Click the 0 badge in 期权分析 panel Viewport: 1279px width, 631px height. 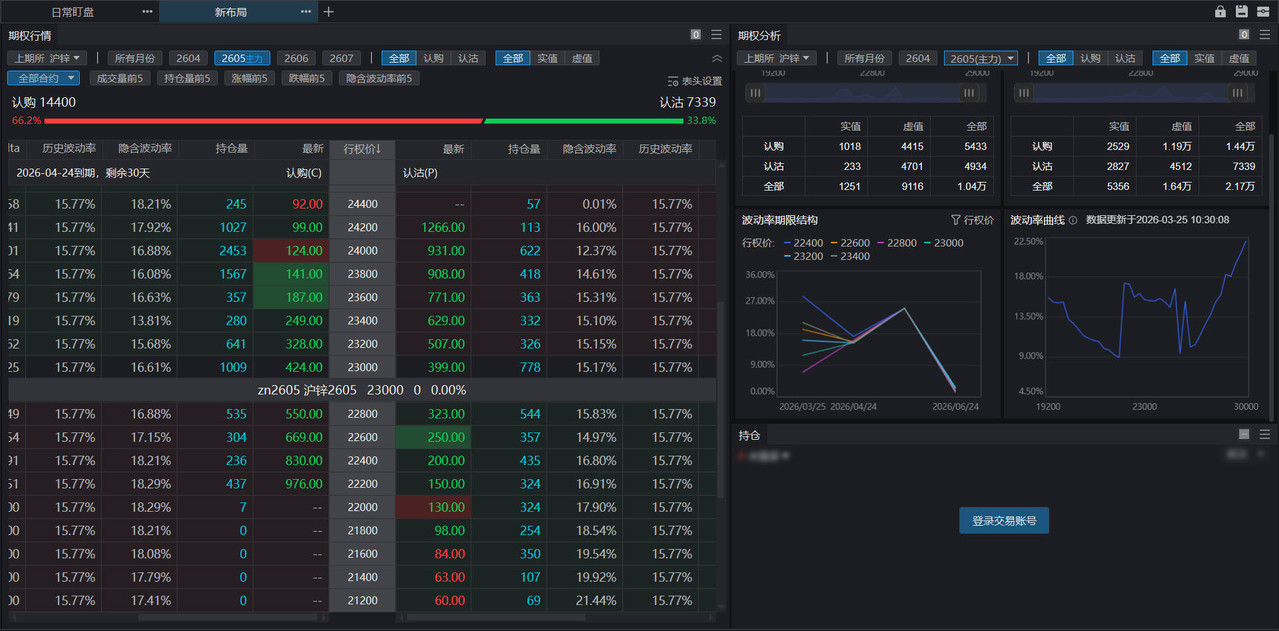[x=1243, y=34]
